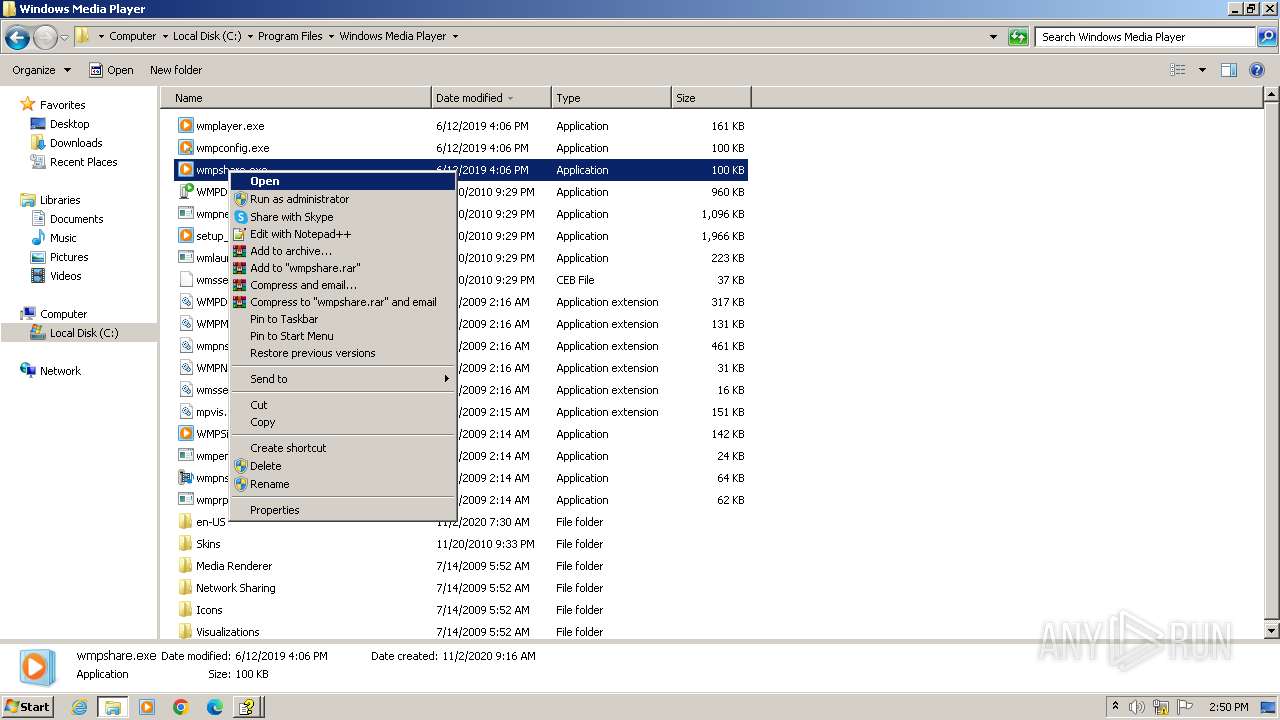The image size is (1280, 720).
Task: Choose Pin to Taskbar
Action: tap(343, 319)
